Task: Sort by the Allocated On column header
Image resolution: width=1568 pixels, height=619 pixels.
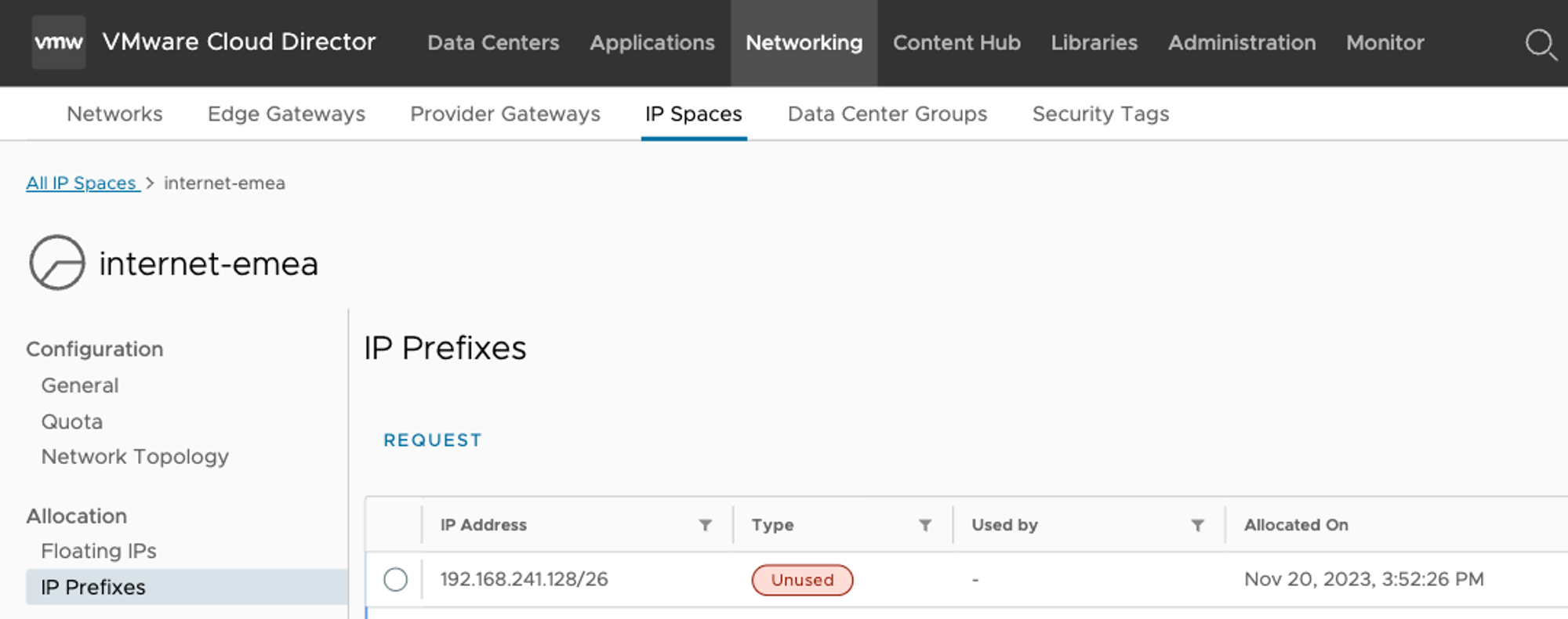Action: (1296, 525)
